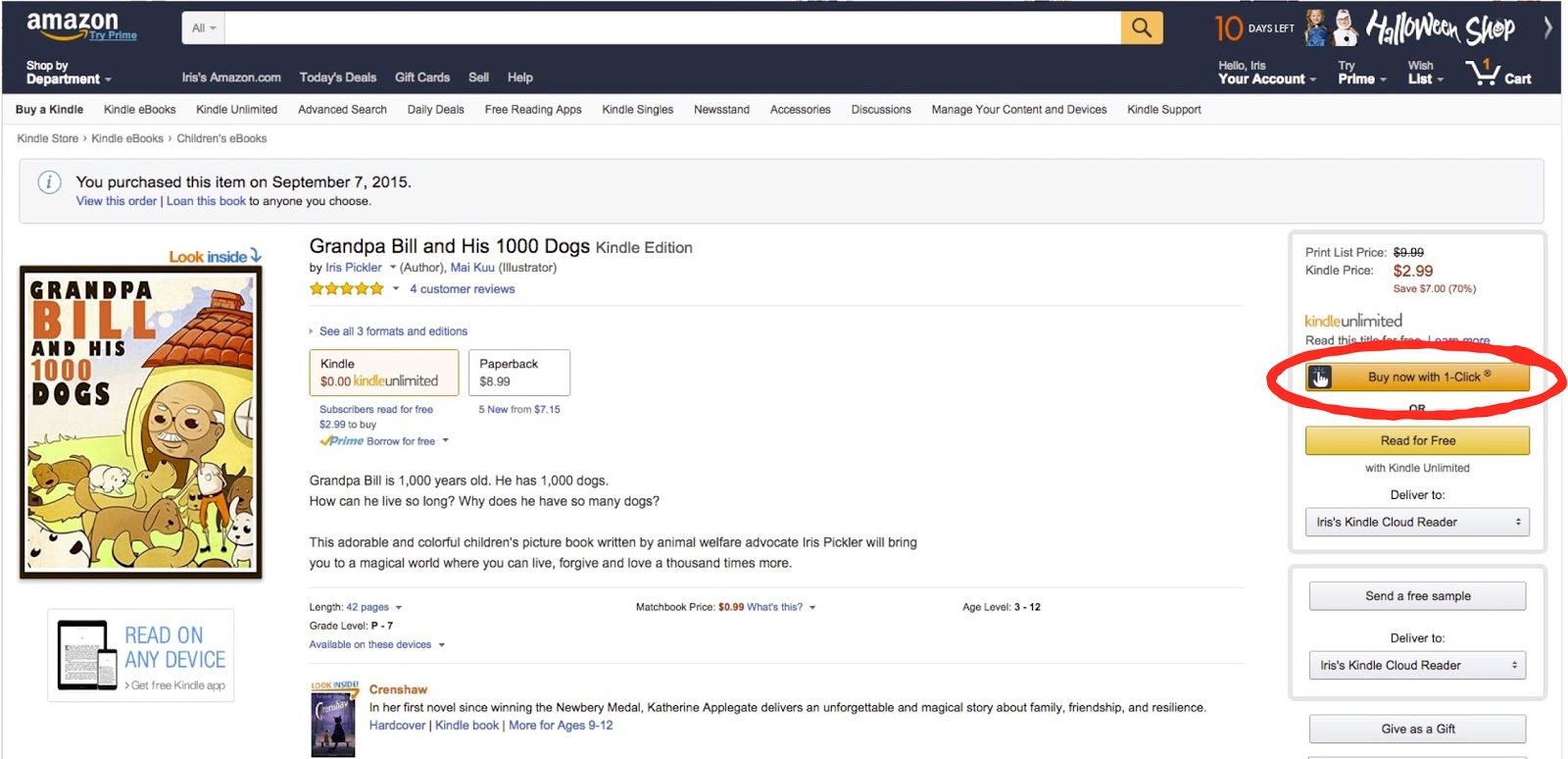Open Manage Your Content and Devices
The width and height of the screenshot is (1568, 759).
point(1019,110)
